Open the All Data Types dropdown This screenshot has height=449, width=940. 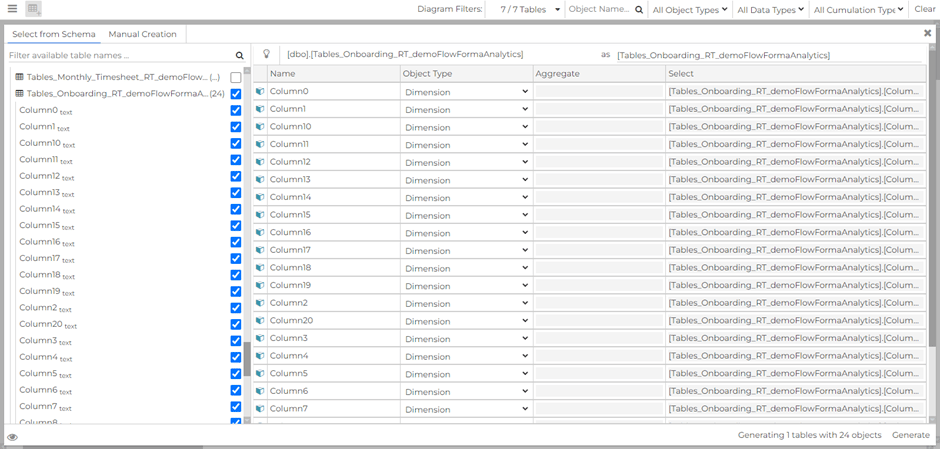(770, 10)
